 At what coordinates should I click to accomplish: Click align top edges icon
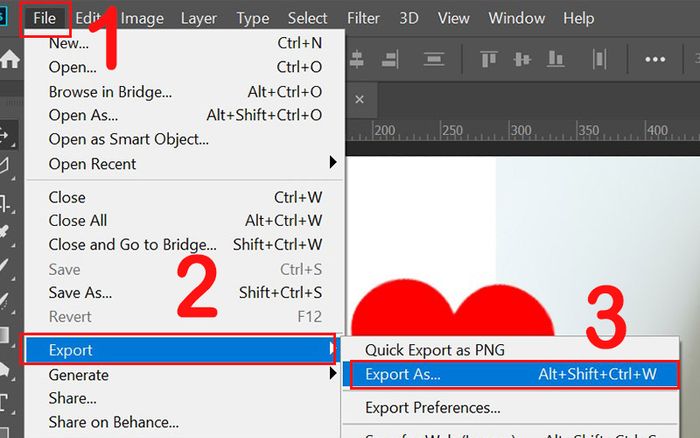tap(489, 59)
